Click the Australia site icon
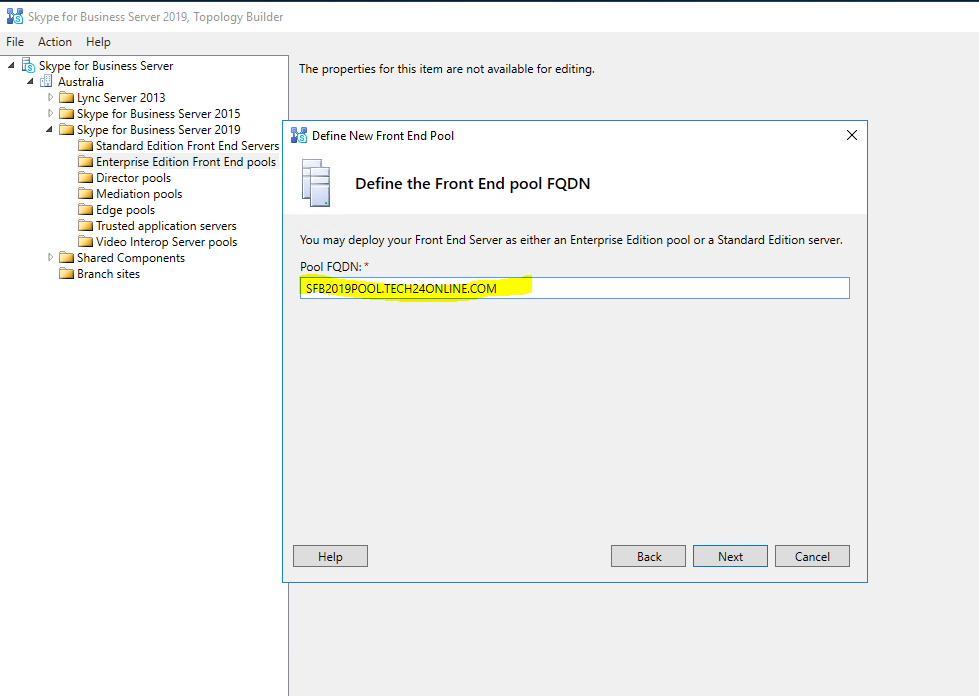 click(47, 82)
